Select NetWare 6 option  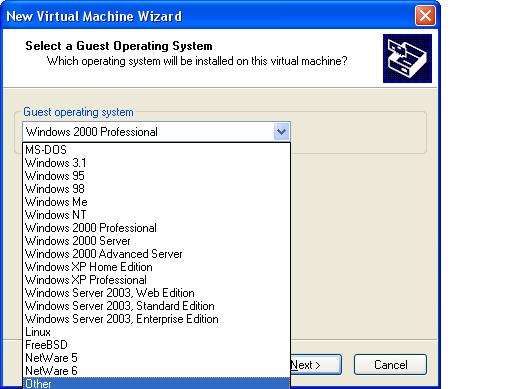point(157,371)
